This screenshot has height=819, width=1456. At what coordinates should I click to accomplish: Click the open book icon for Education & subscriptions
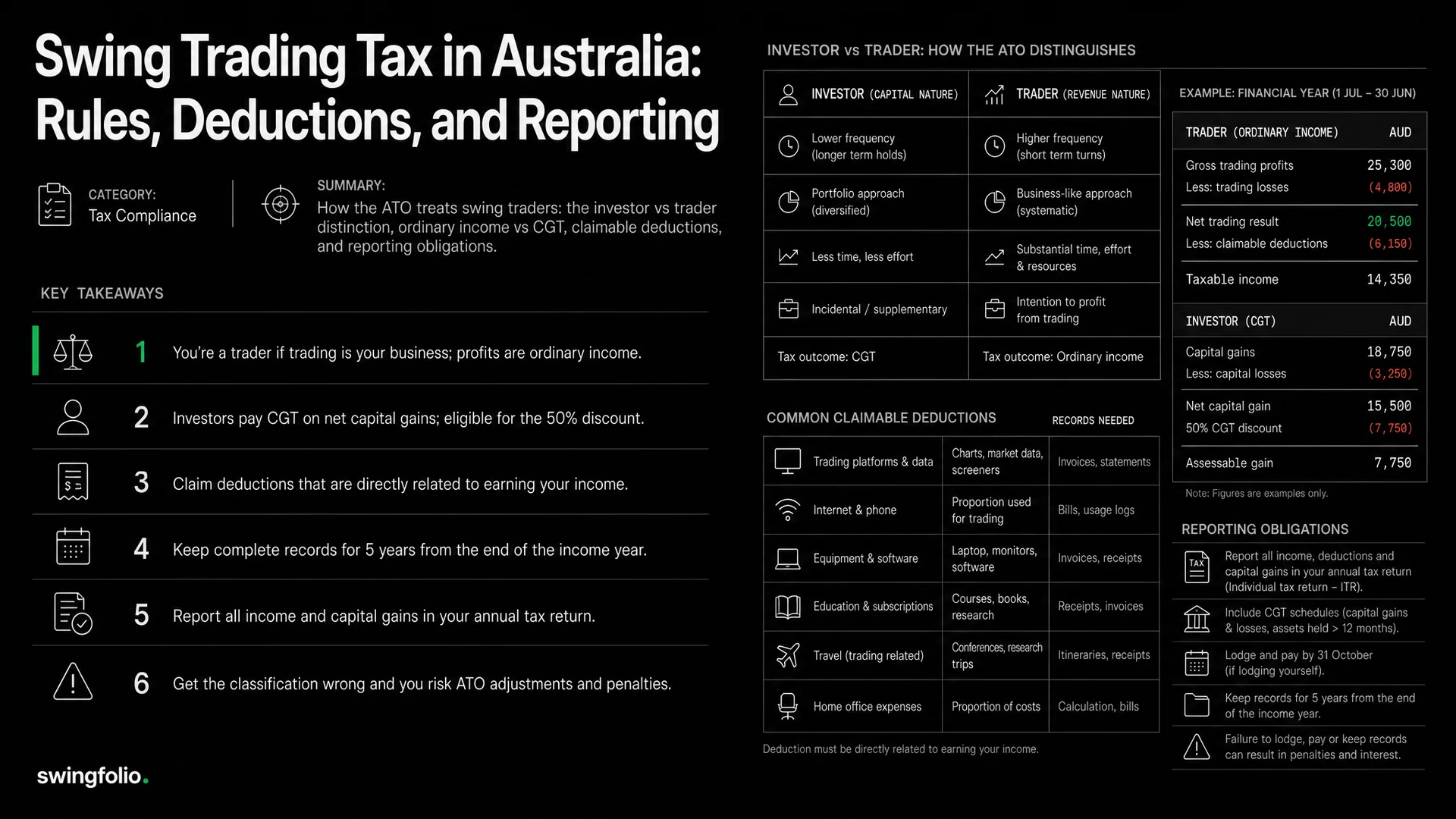click(788, 607)
